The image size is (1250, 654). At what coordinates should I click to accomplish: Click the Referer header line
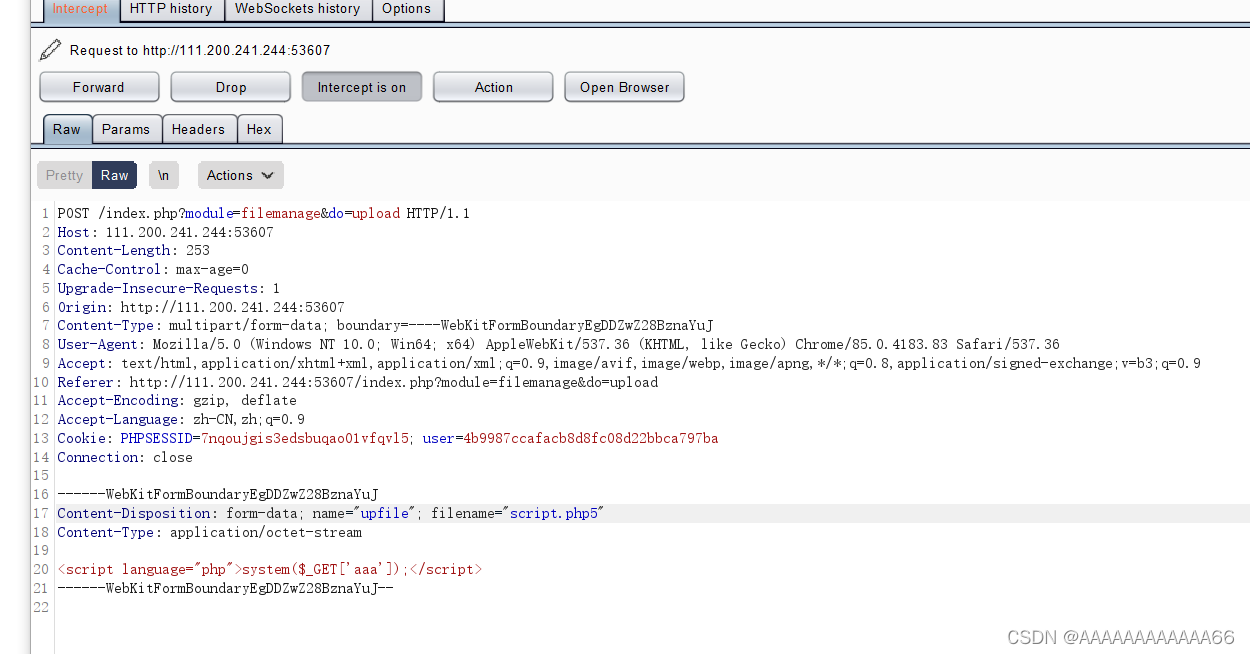(x=357, y=382)
